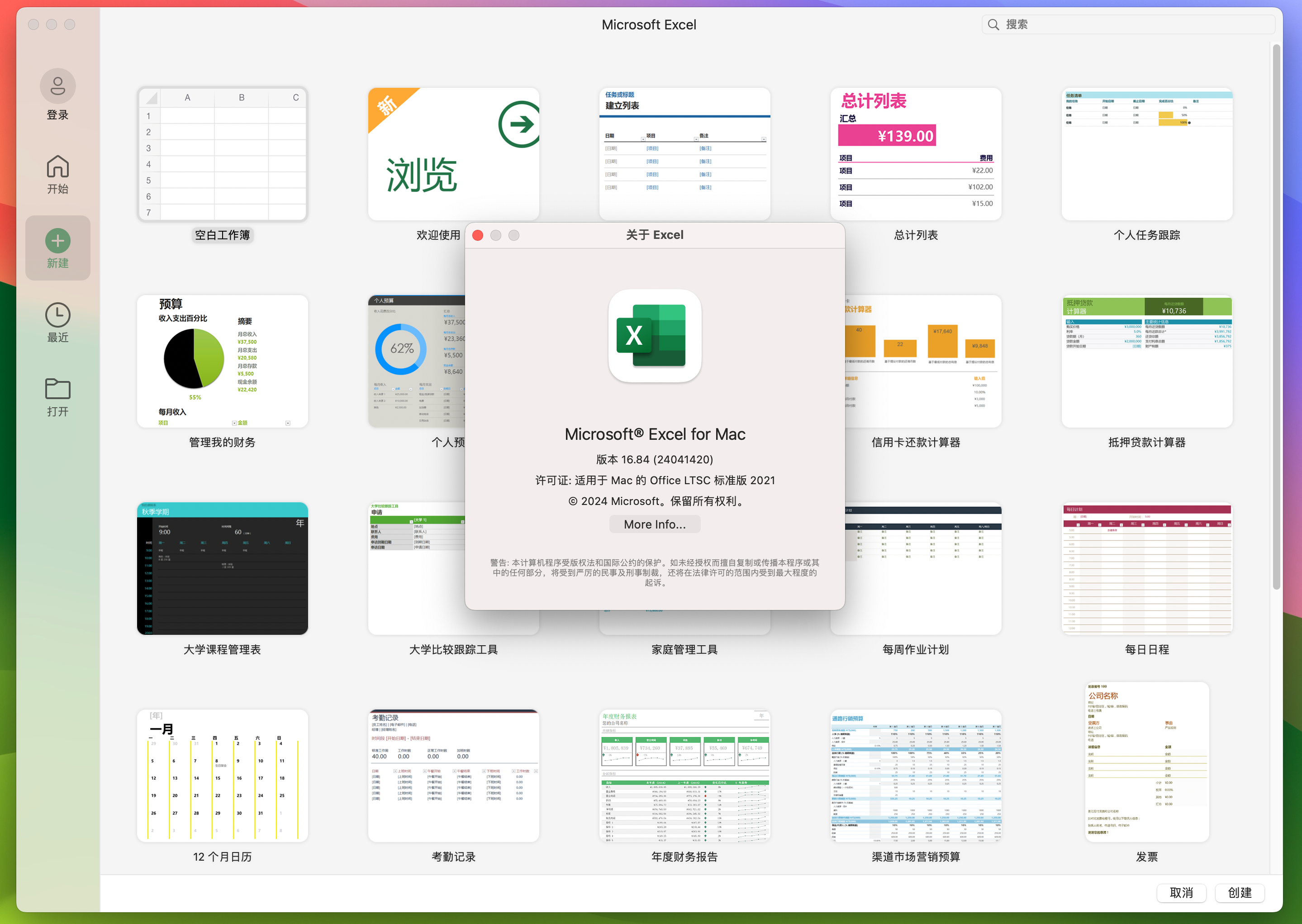Click the Microsoft Excel window title
Screen dimensions: 1302x924
(648, 24)
